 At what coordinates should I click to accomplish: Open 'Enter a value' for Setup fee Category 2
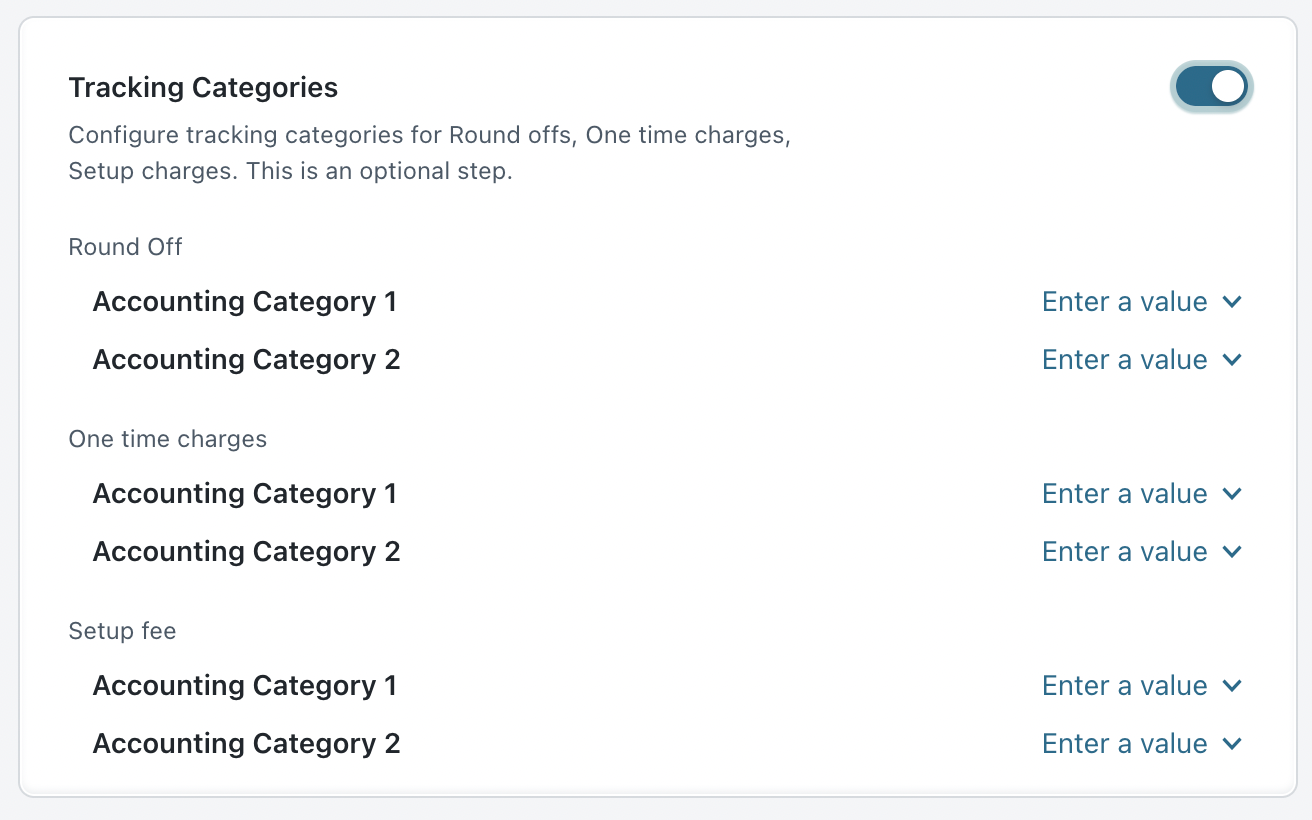[1124, 744]
